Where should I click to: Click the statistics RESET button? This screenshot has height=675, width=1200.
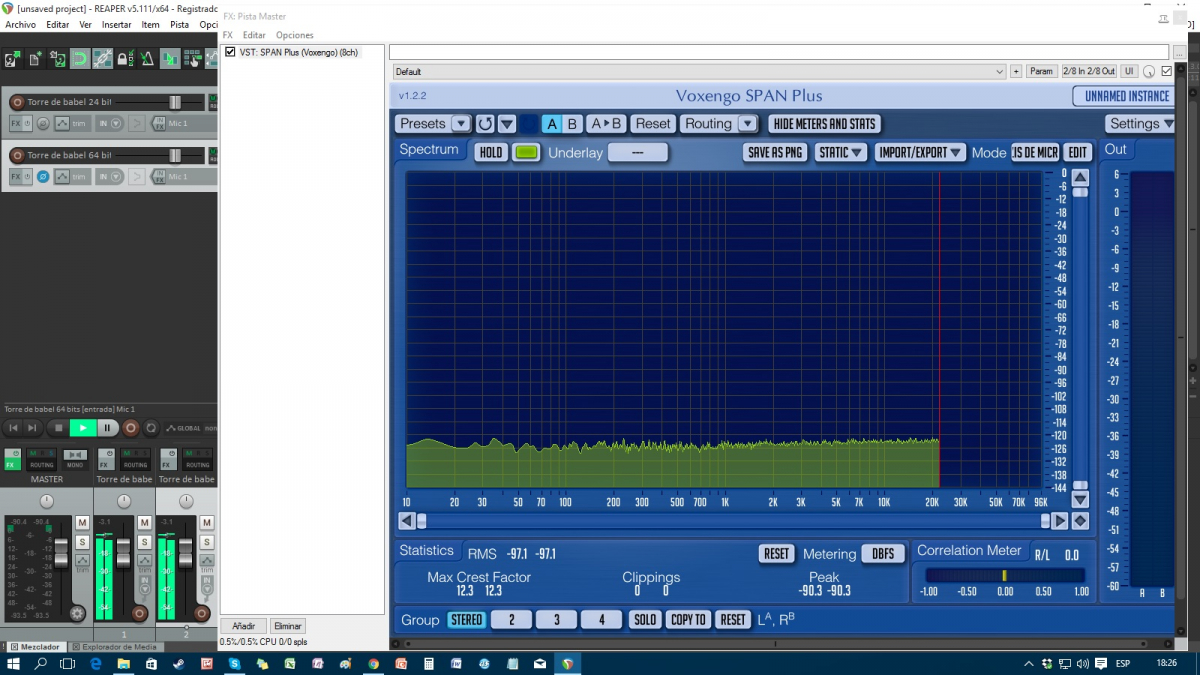click(x=776, y=553)
